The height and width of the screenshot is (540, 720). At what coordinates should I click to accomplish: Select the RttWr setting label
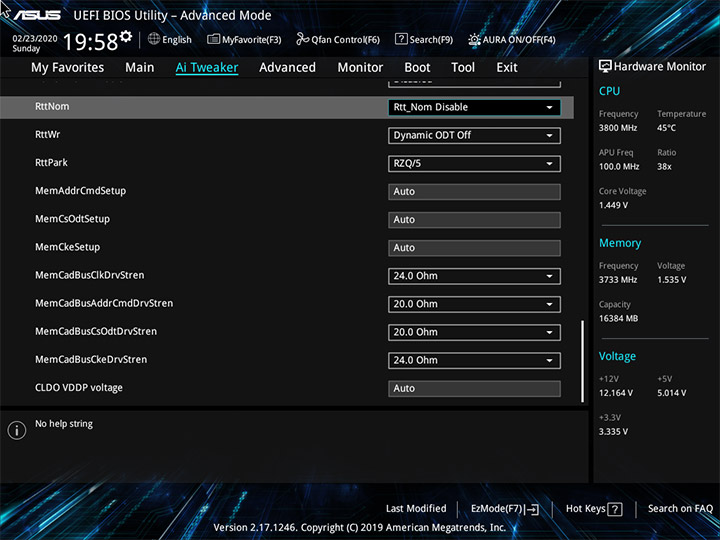click(x=47, y=135)
